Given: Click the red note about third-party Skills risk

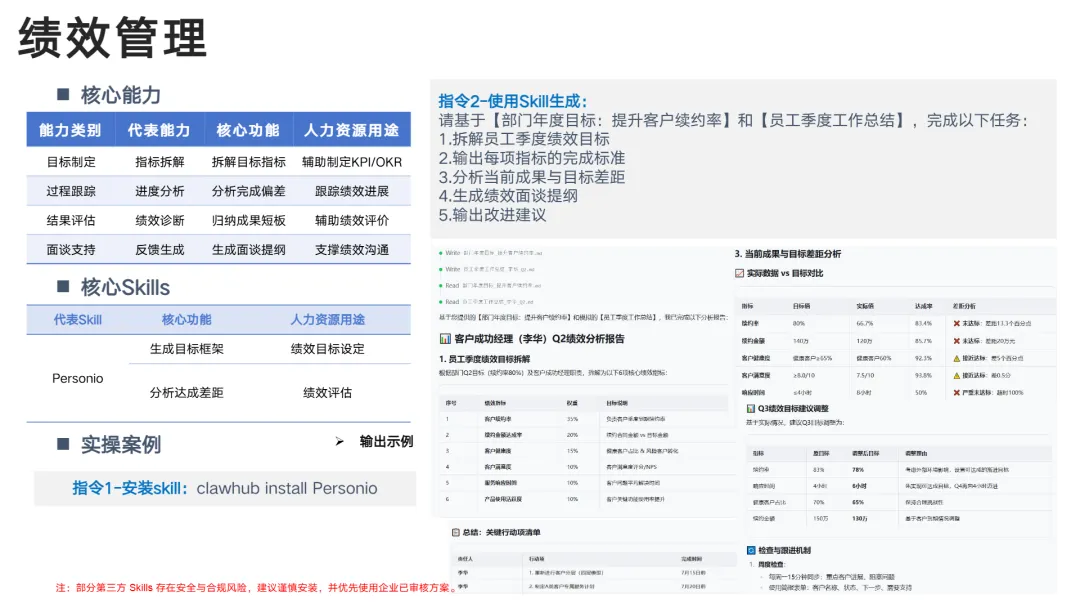Looking at the screenshot, I should tap(256, 587).
